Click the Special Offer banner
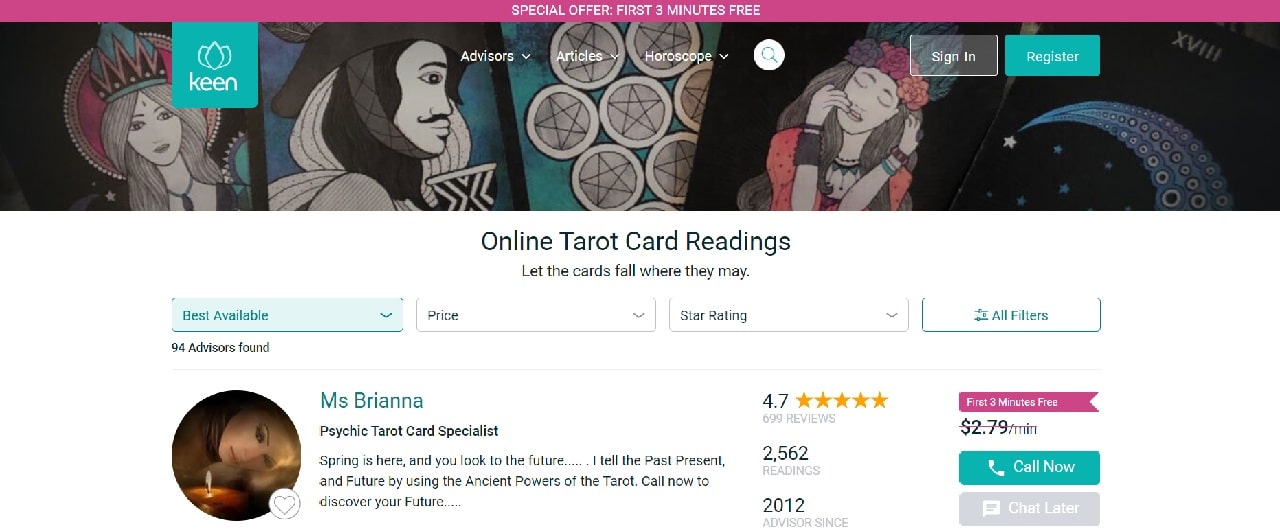1280x530 pixels. [x=636, y=10]
